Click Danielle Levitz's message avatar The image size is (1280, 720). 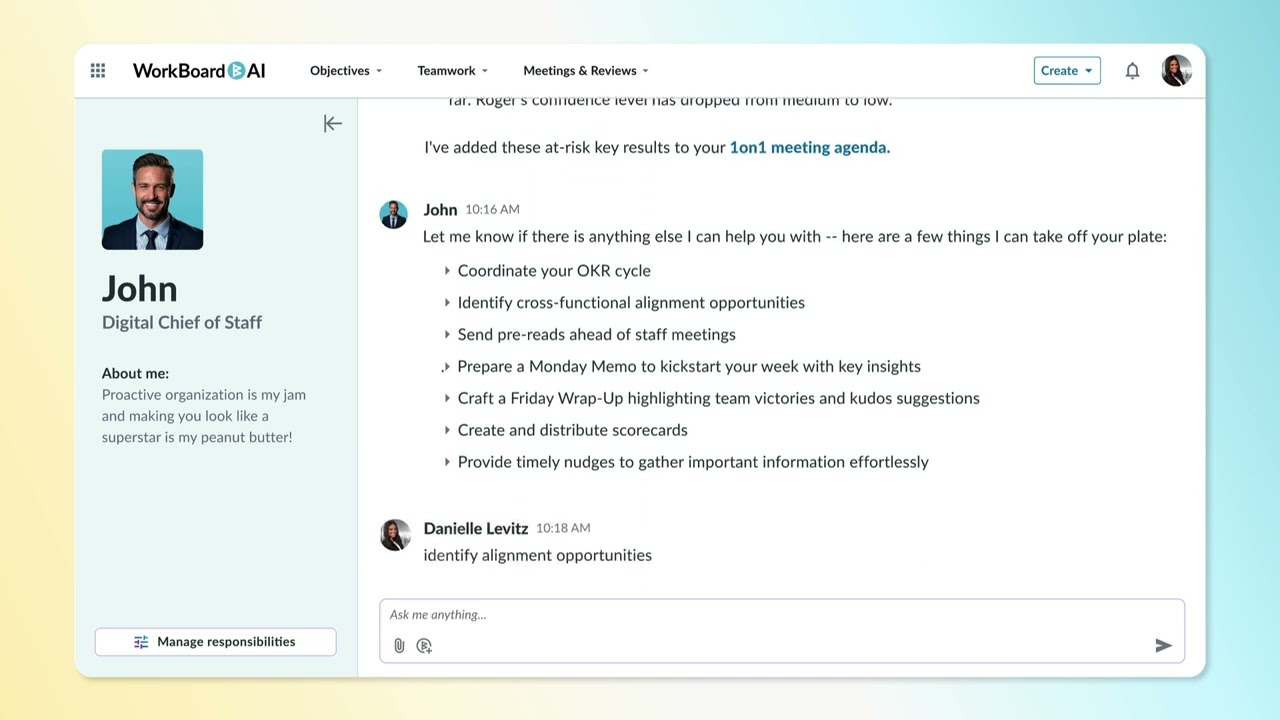pos(395,534)
